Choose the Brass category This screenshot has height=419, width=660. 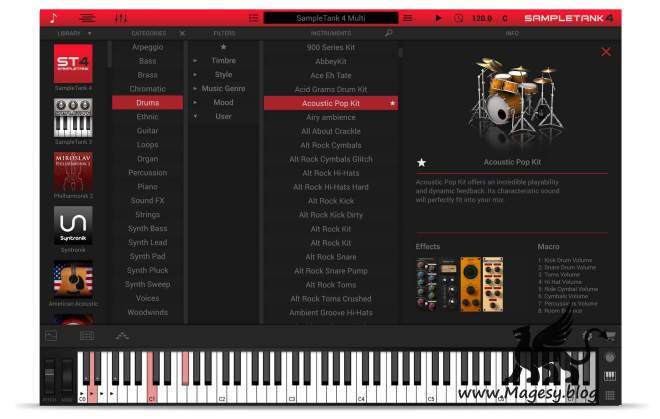(x=147, y=75)
